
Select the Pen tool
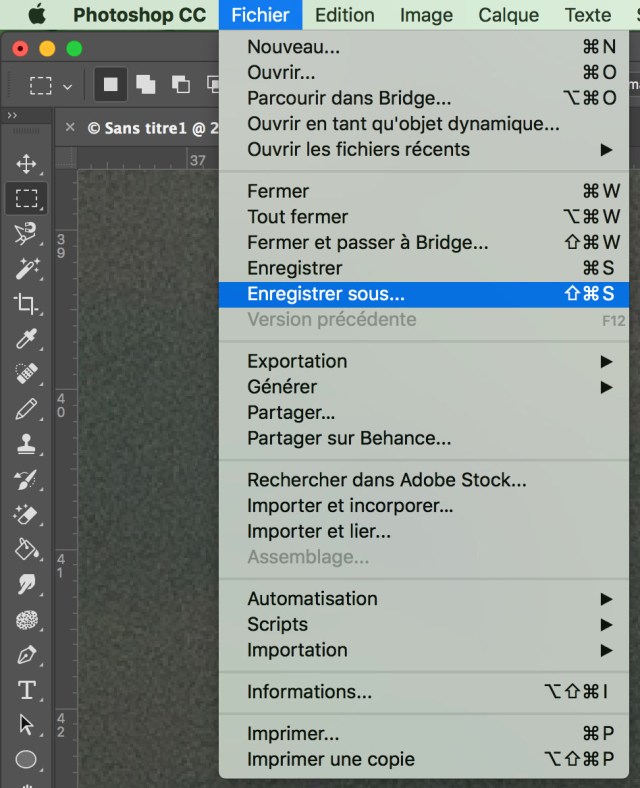[26, 656]
